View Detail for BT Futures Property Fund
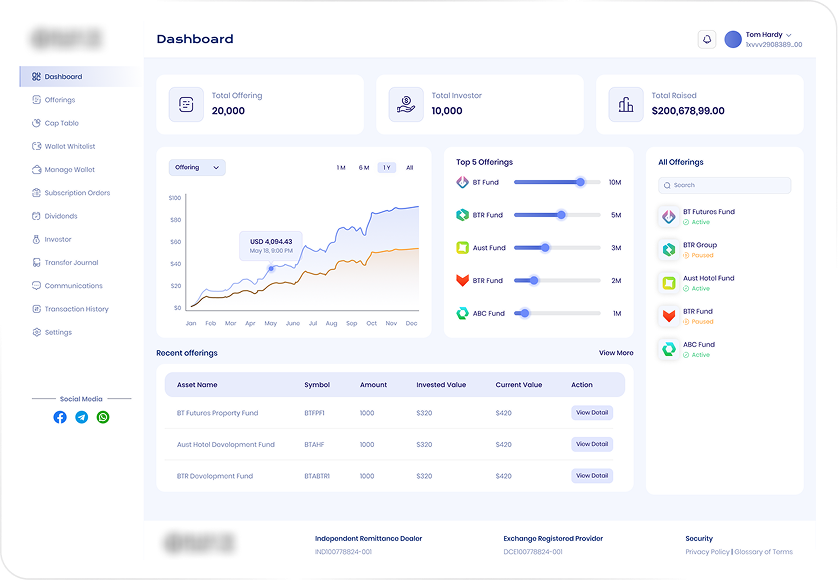838x580 pixels. pyautogui.click(x=591, y=413)
